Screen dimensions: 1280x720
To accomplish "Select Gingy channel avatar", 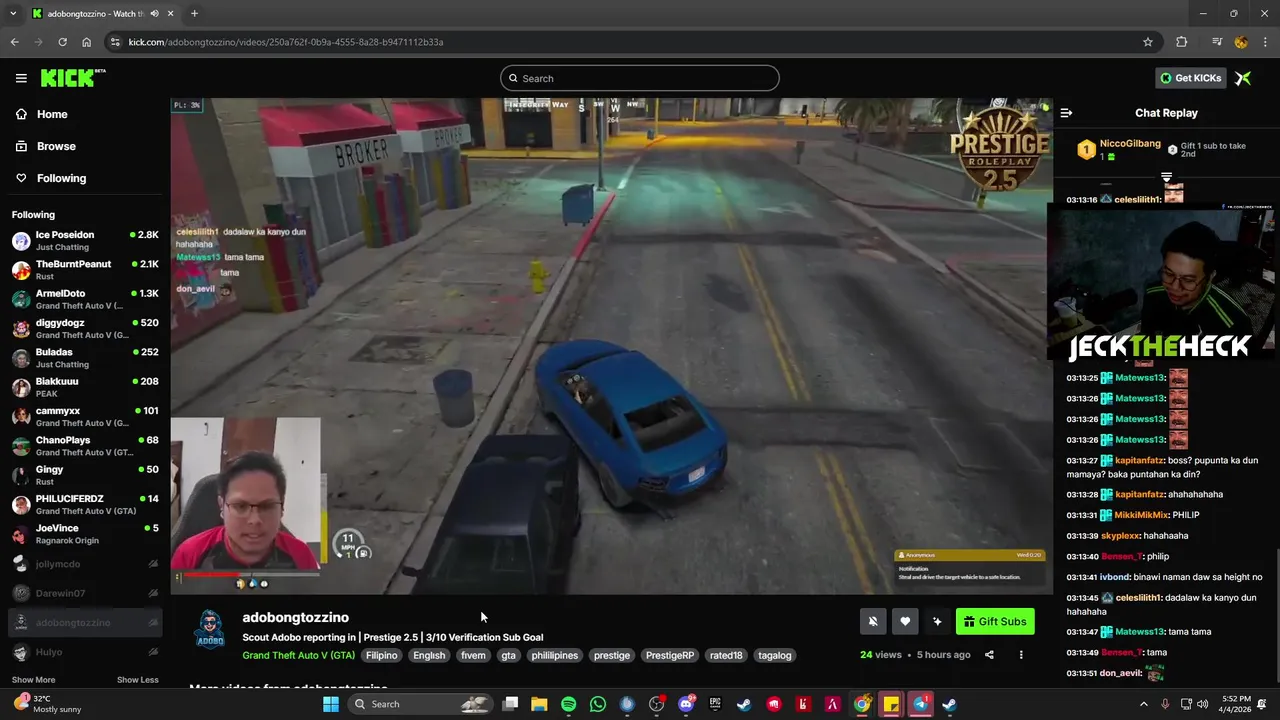I will (21, 475).
